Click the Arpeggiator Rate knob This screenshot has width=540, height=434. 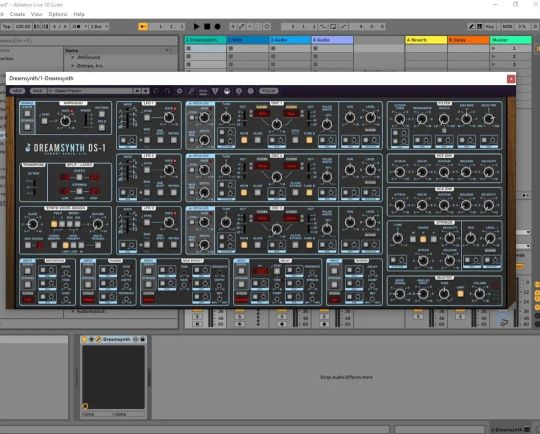click(65, 121)
